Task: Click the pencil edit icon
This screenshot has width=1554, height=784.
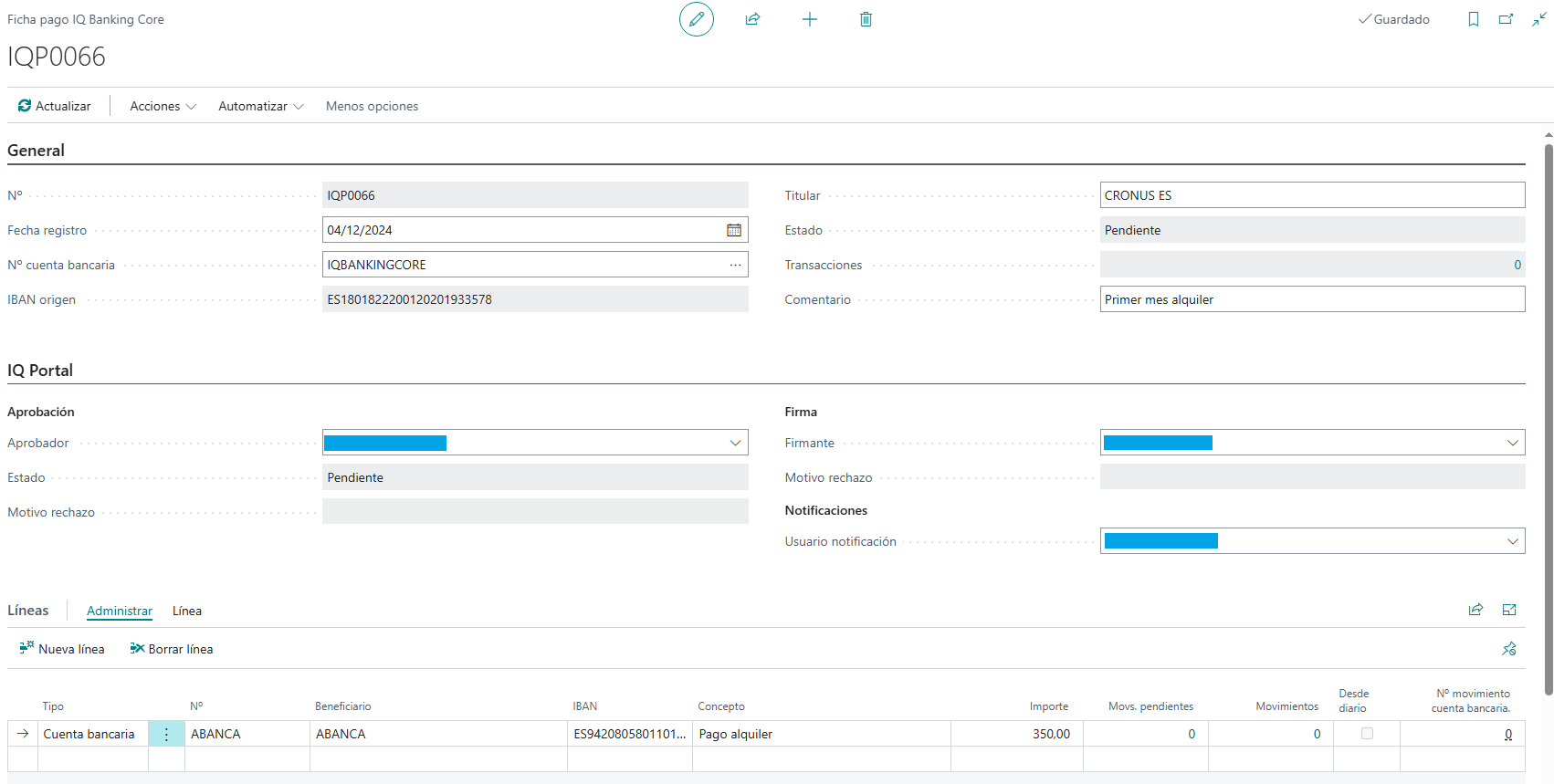Action: tap(696, 19)
